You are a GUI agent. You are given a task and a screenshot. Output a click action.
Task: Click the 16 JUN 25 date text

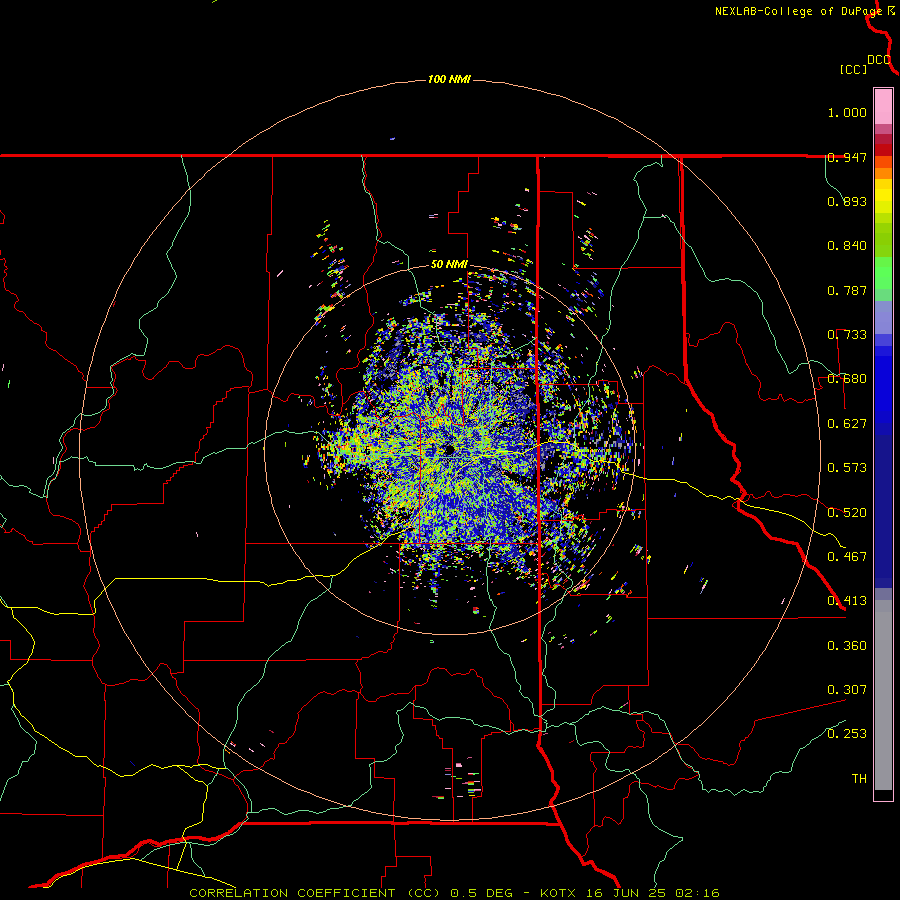[628, 893]
